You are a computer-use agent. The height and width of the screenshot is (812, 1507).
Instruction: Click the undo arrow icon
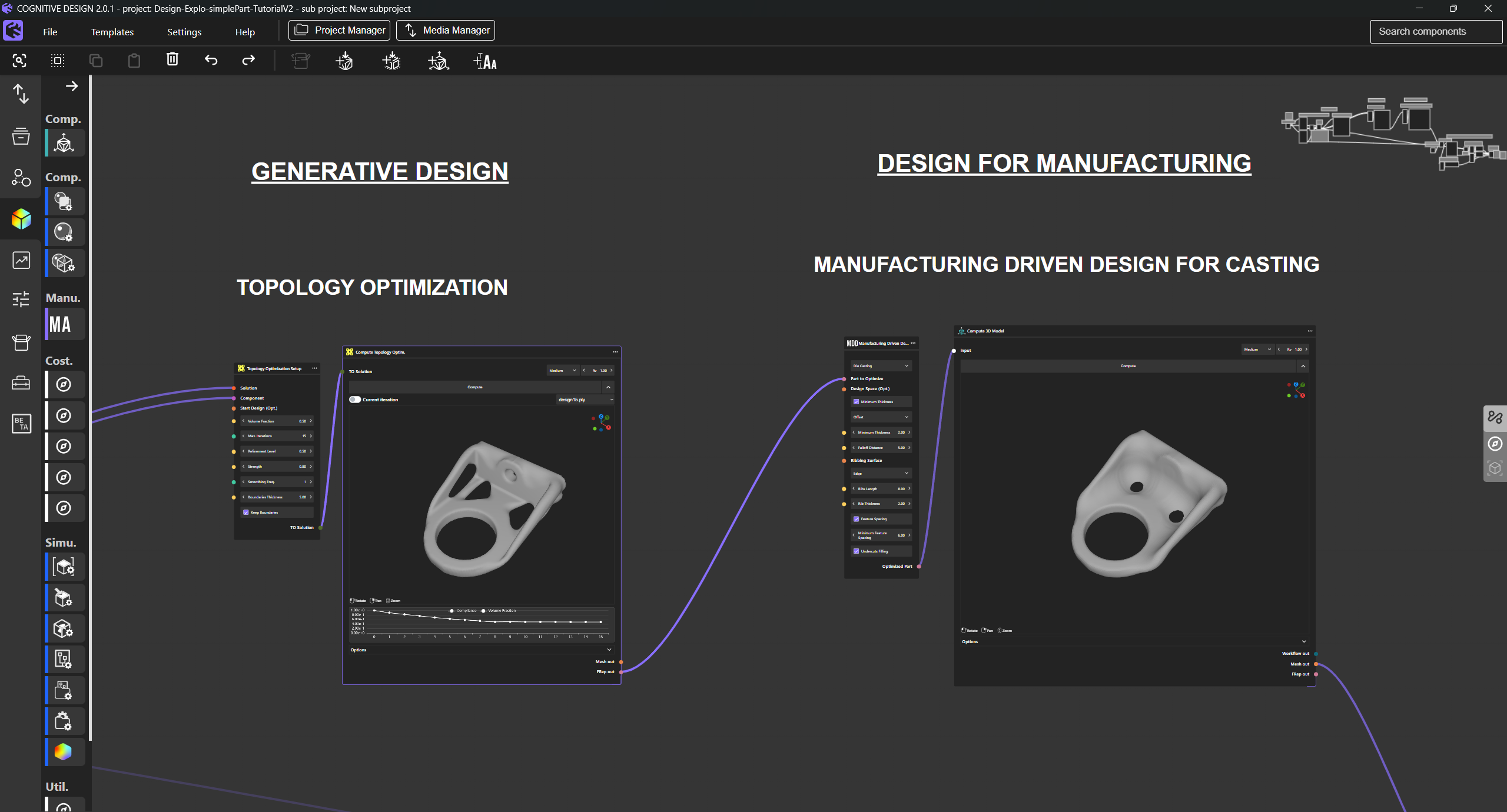(x=211, y=60)
